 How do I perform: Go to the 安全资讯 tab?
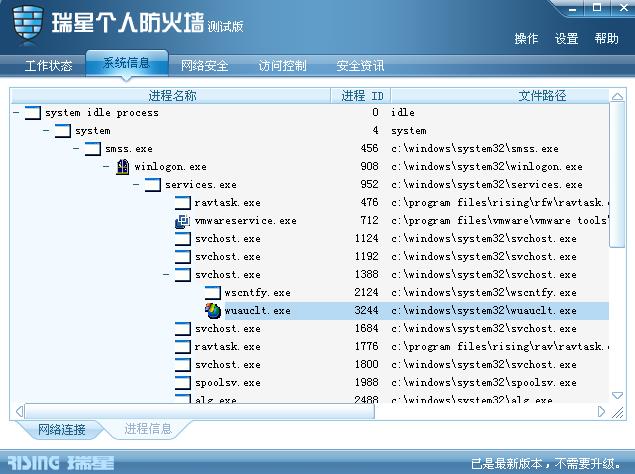click(360, 66)
